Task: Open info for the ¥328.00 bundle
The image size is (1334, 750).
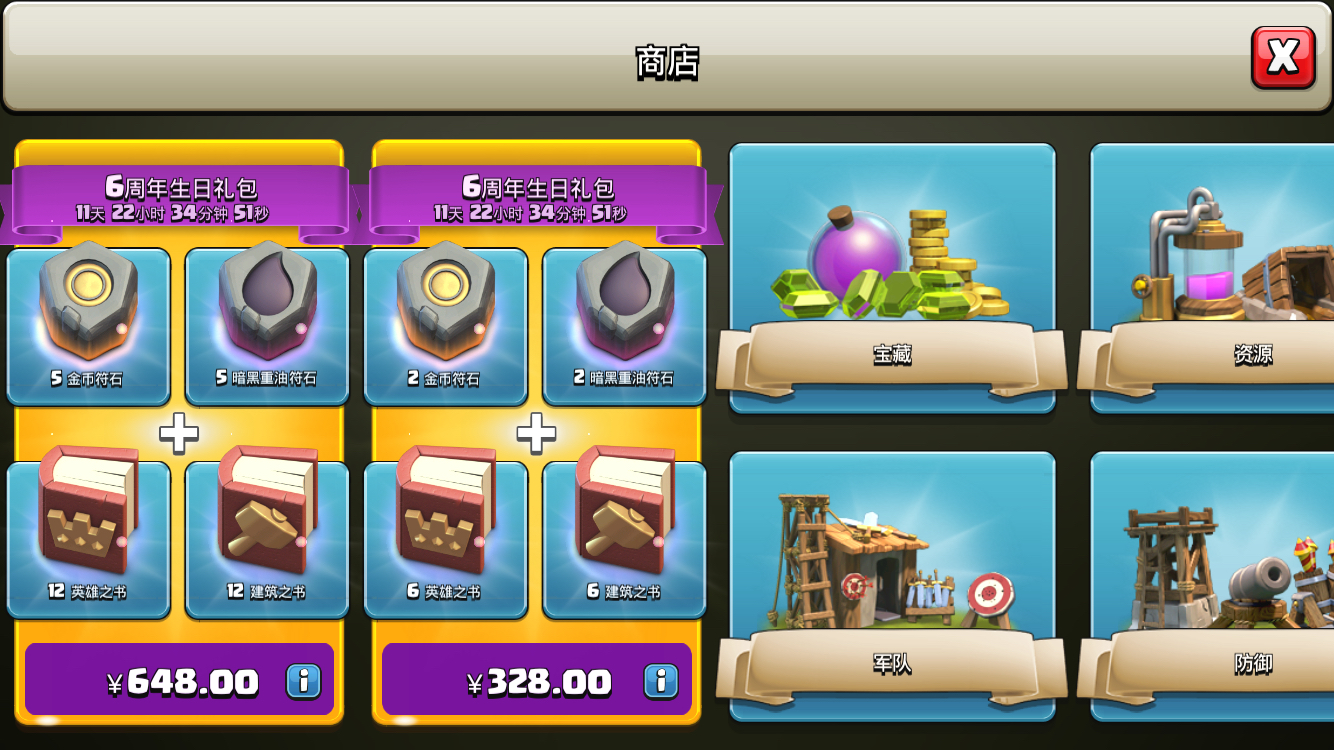Action: coord(660,681)
